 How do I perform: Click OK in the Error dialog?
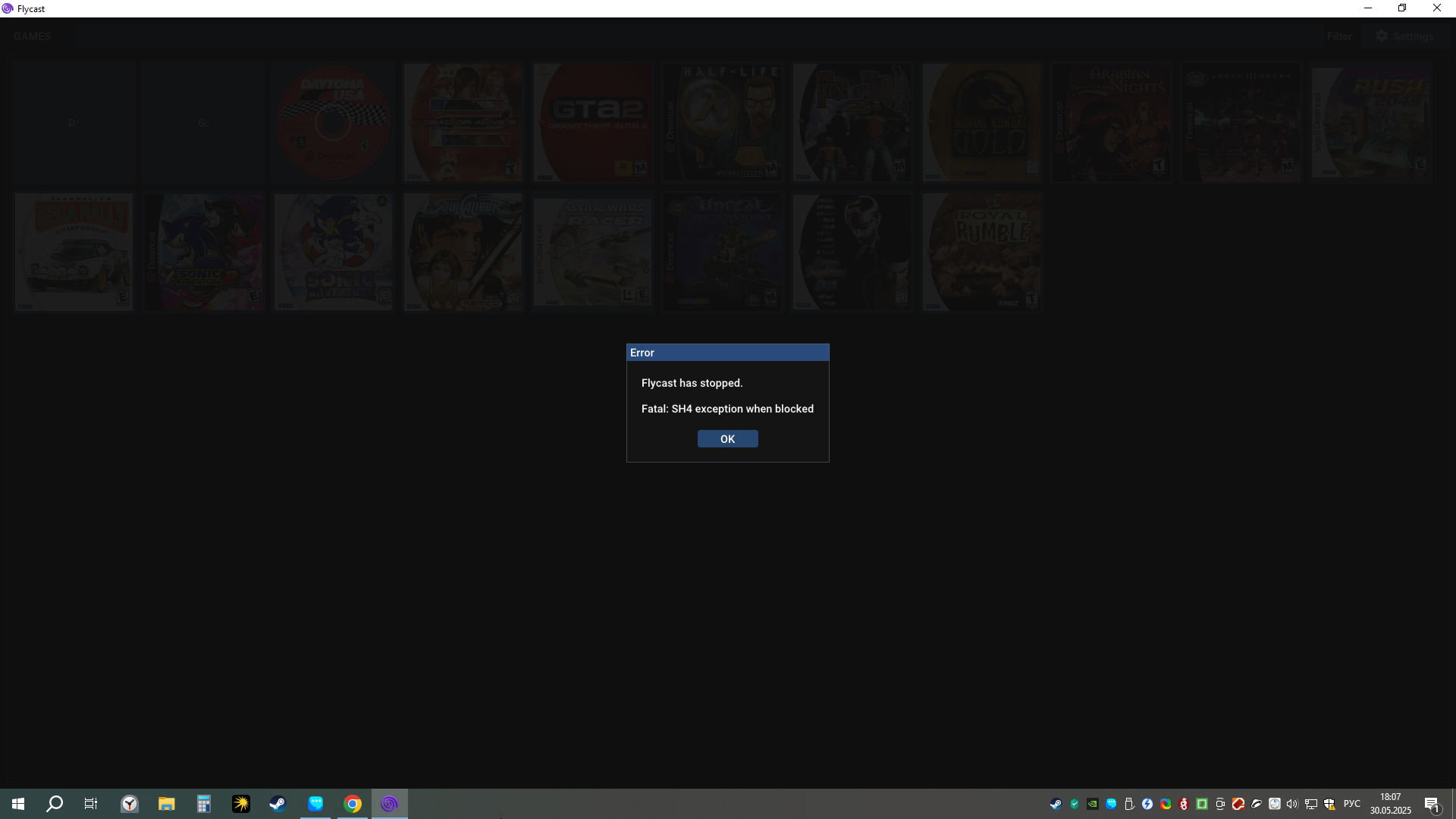click(x=727, y=439)
